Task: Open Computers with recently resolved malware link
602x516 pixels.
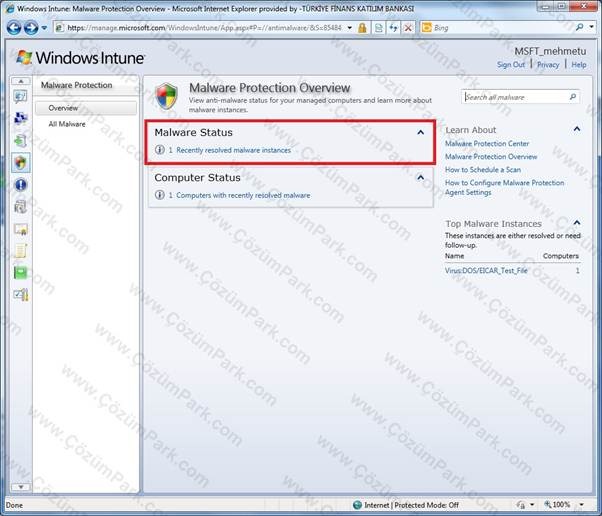Action: [x=243, y=195]
